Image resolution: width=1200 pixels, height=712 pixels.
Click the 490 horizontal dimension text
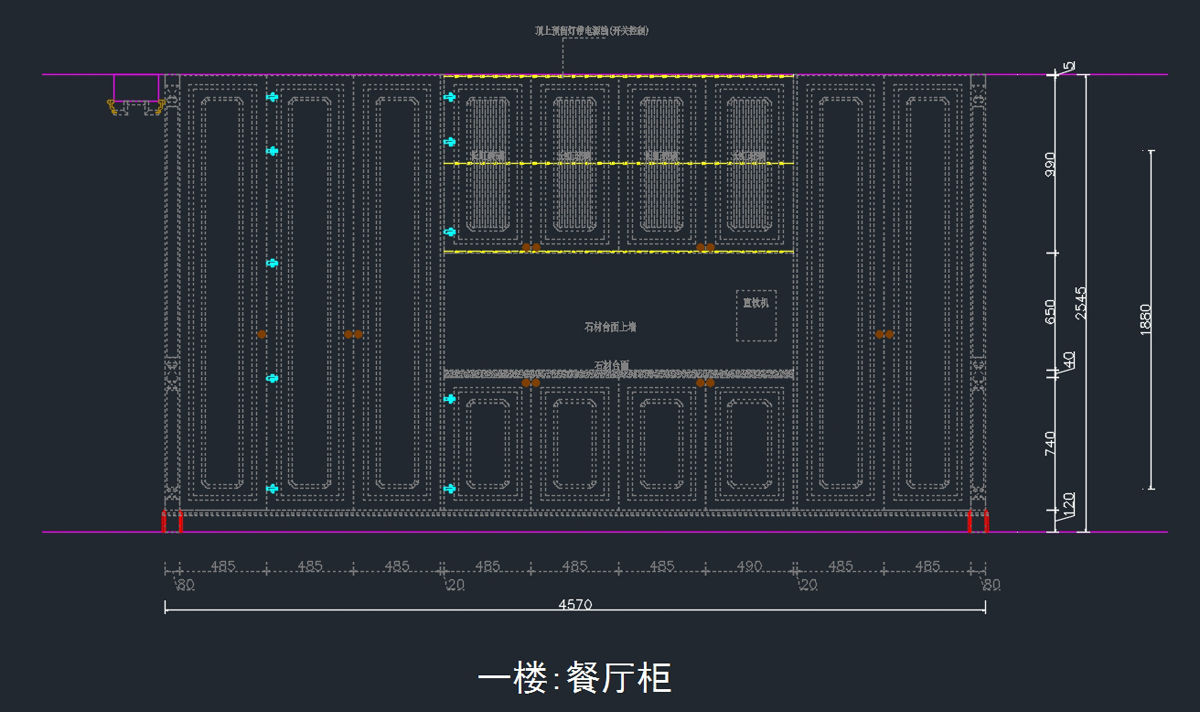749,566
